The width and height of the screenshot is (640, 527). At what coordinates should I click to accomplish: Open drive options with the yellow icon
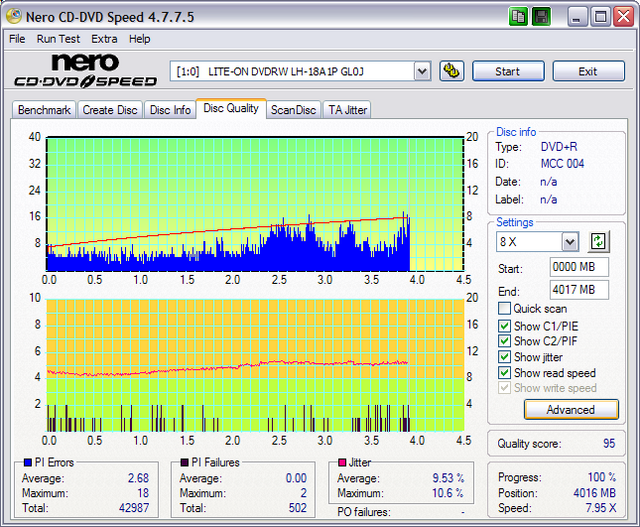click(x=451, y=71)
